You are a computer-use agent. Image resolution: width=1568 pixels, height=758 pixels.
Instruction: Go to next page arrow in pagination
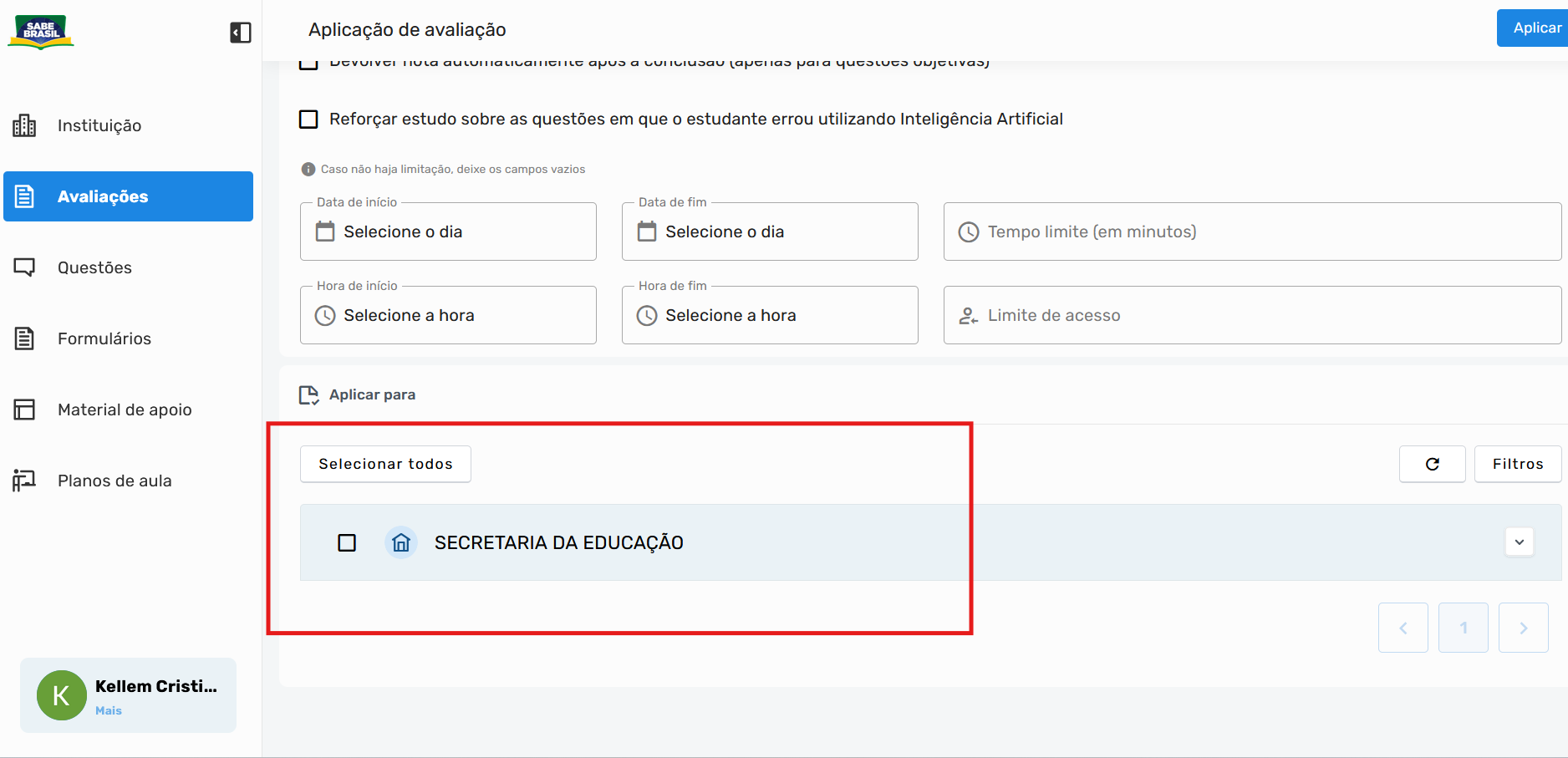tap(1523, 628)
